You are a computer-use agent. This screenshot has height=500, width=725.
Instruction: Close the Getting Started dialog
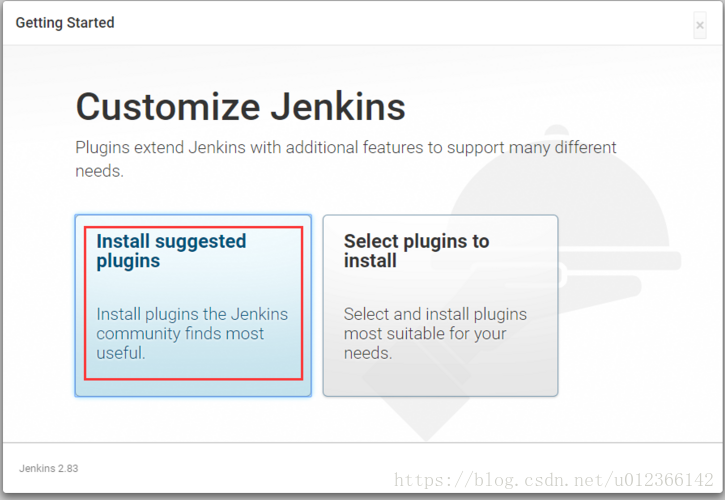[700, 25]
